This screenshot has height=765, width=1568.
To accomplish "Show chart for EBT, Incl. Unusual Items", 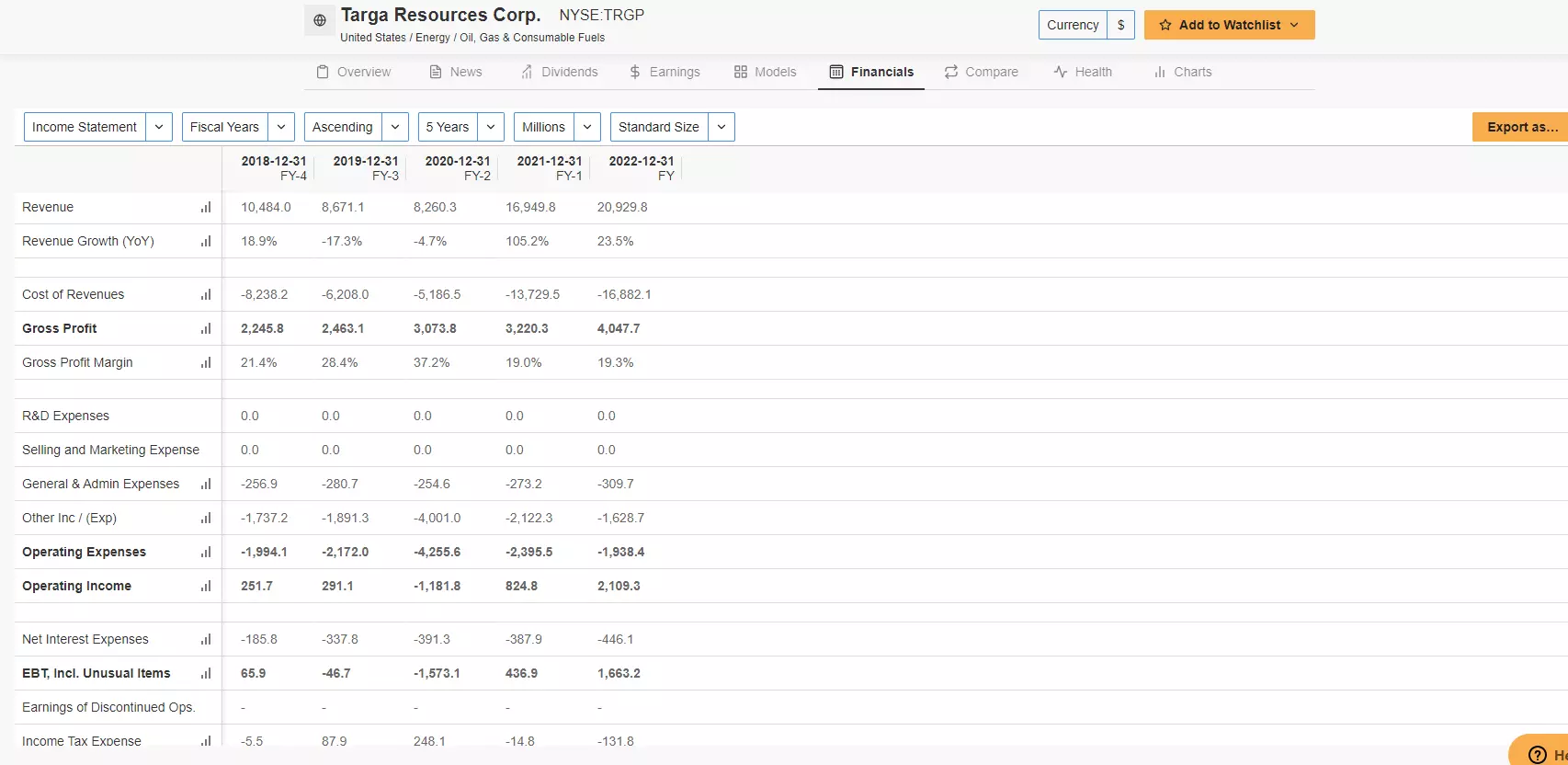I will 206,674.
